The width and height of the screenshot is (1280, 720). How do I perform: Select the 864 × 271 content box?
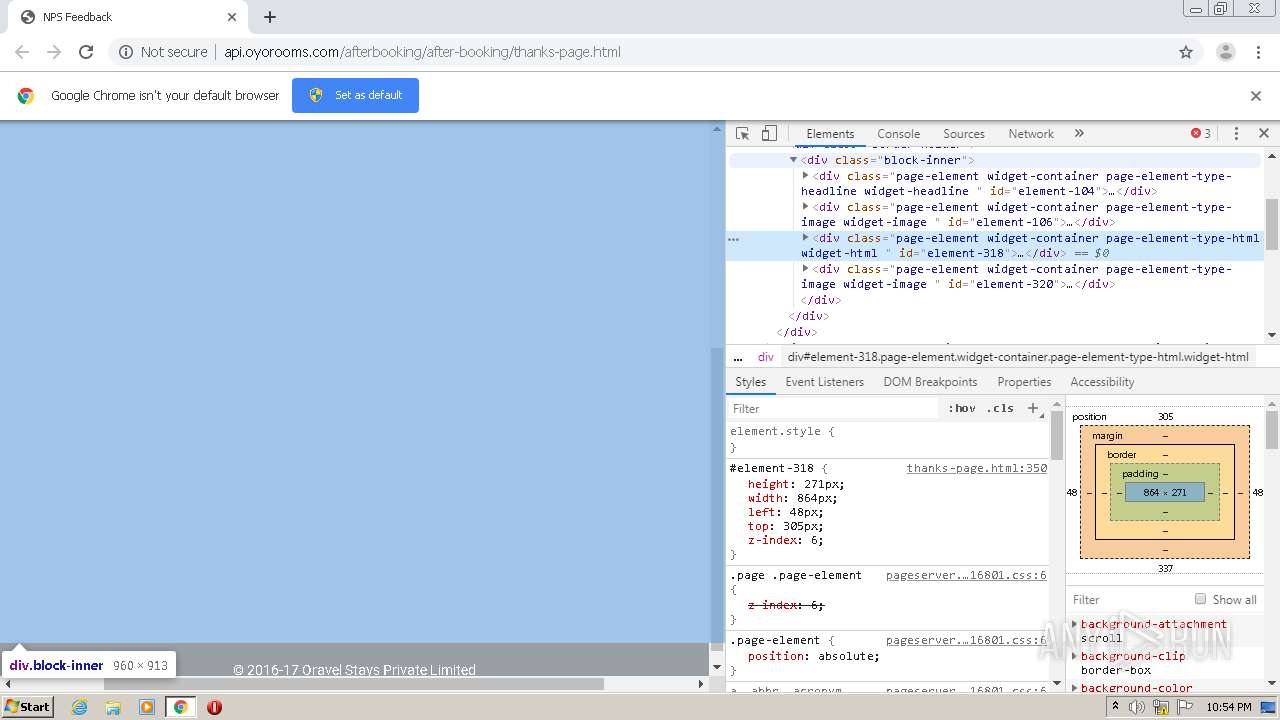click(x=1165, y=492)
